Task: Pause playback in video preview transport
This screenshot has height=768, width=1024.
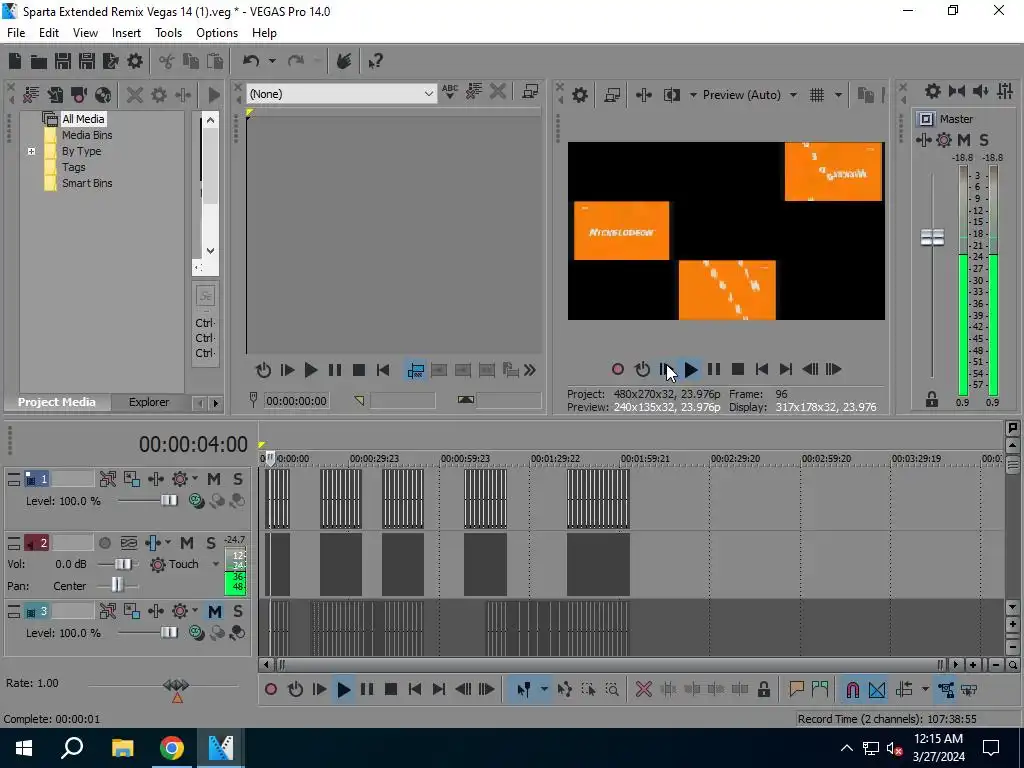Action: point(714,370)
